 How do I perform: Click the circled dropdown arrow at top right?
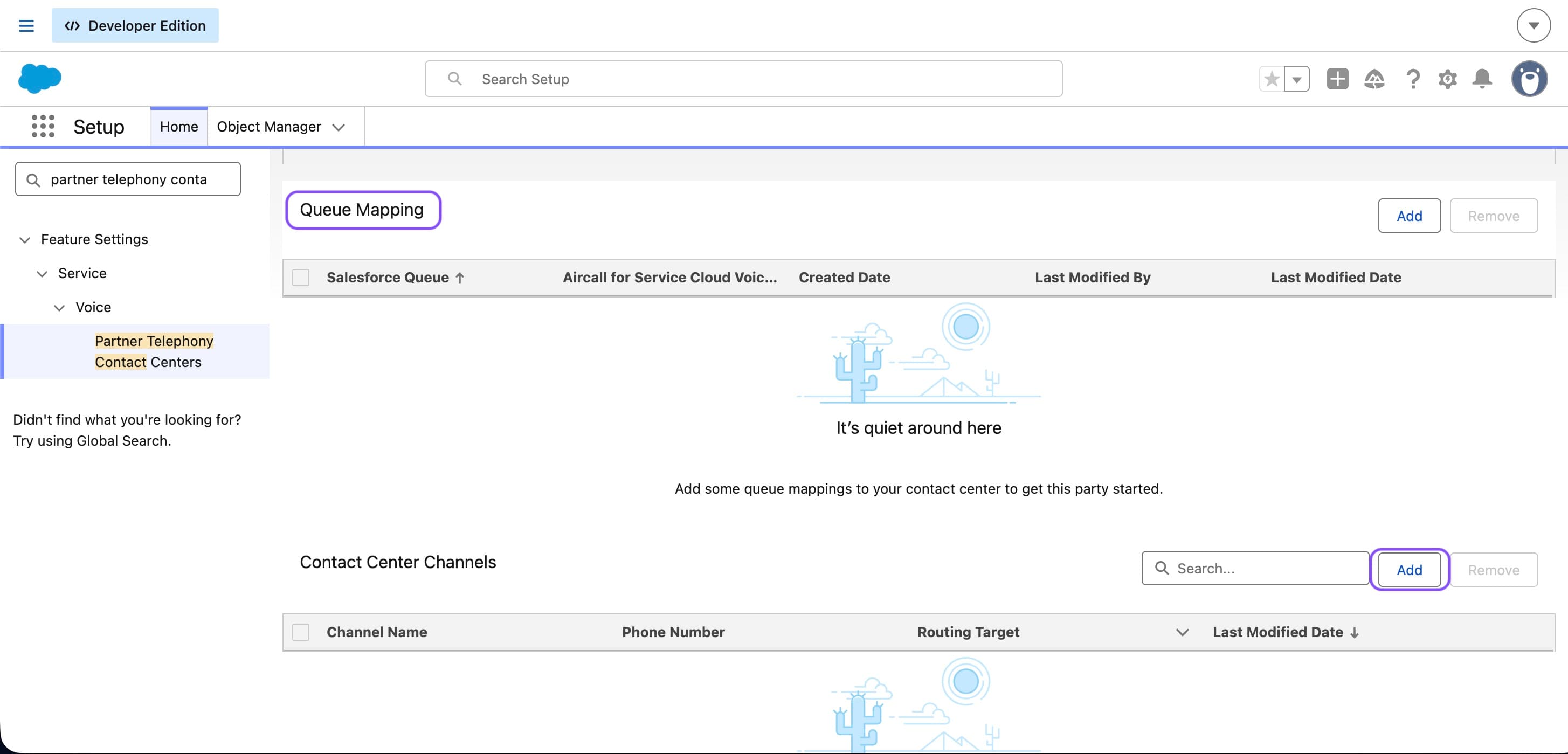(1534, 25)
